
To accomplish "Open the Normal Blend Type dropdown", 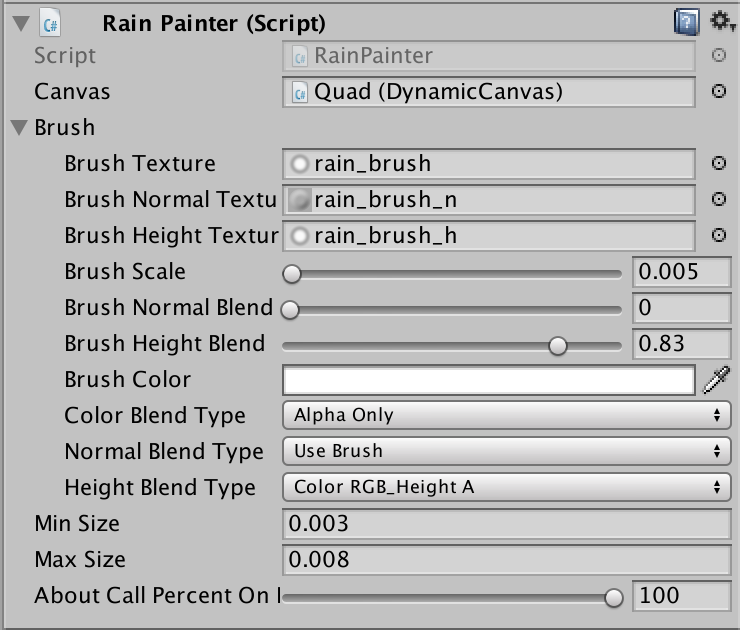I will point(506,451).
